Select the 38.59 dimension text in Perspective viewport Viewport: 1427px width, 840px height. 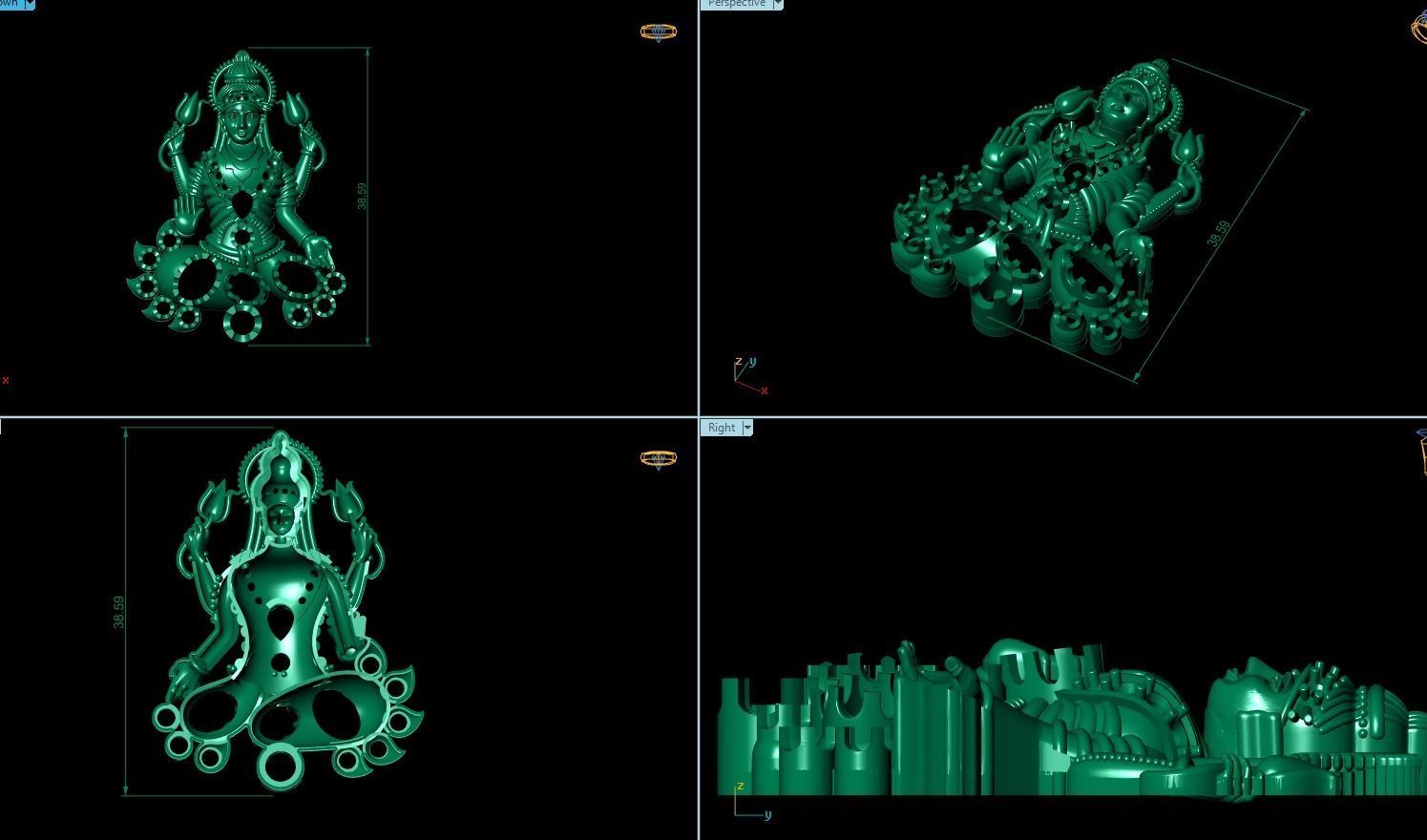(x=1219, y=234)
